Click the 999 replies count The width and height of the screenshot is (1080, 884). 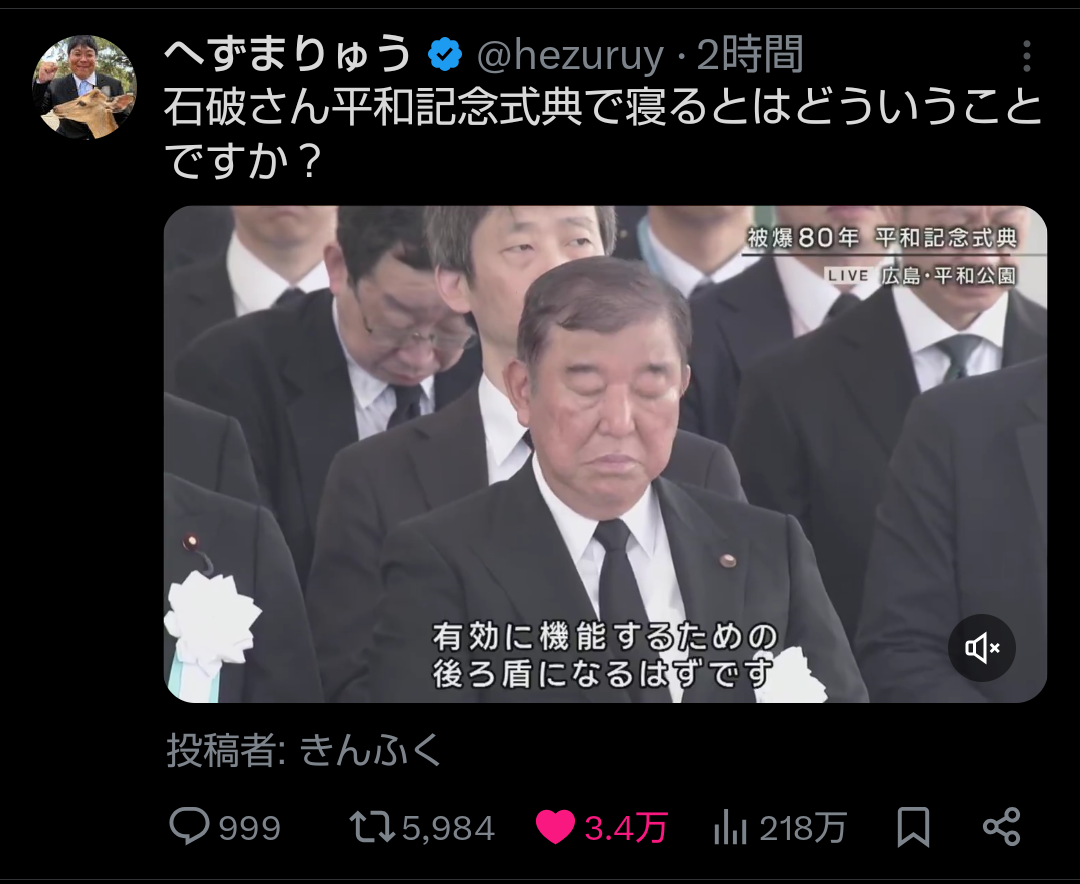[249, 828]
